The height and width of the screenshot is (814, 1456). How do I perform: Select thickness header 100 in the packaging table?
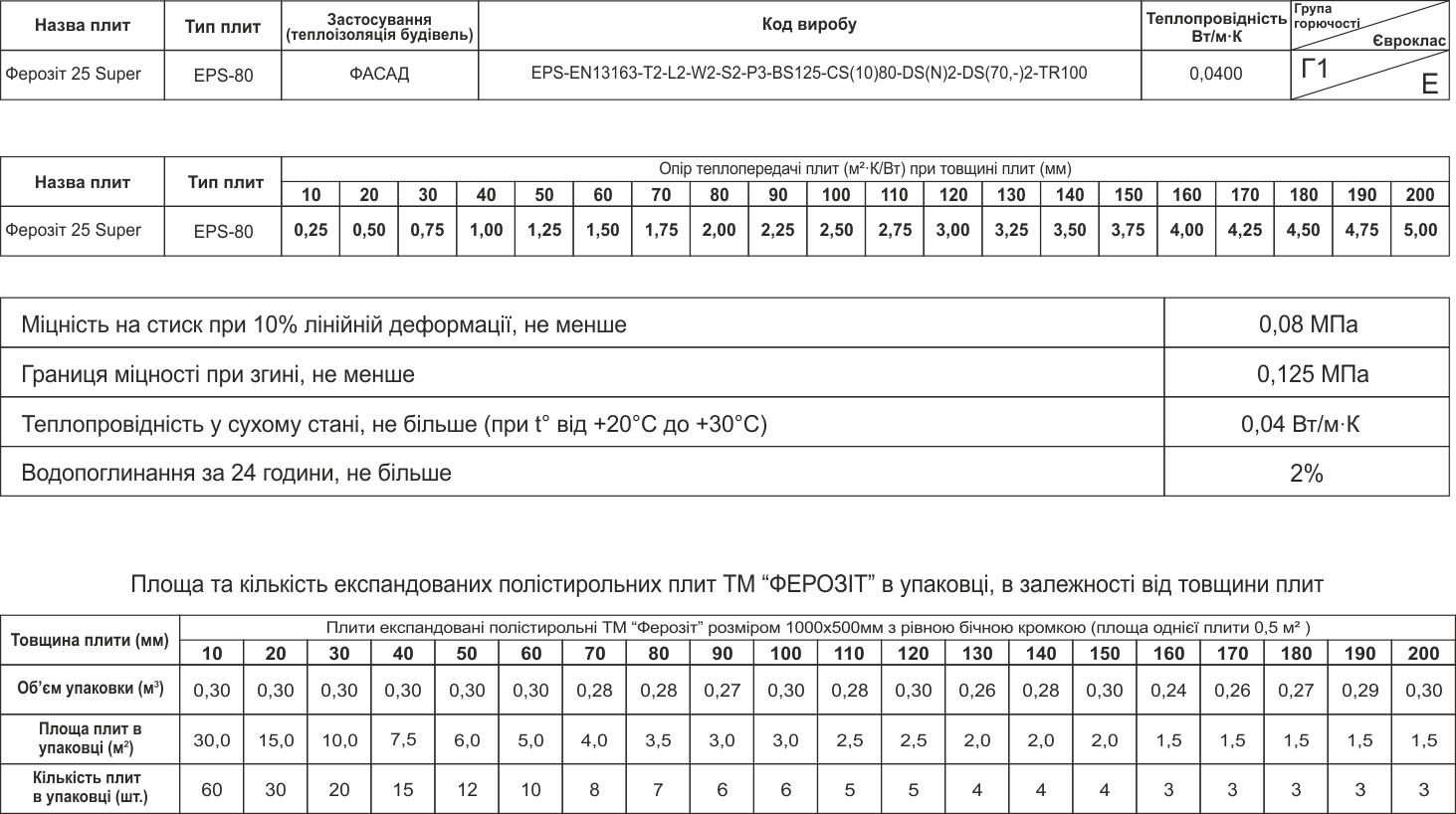point(786,654)
